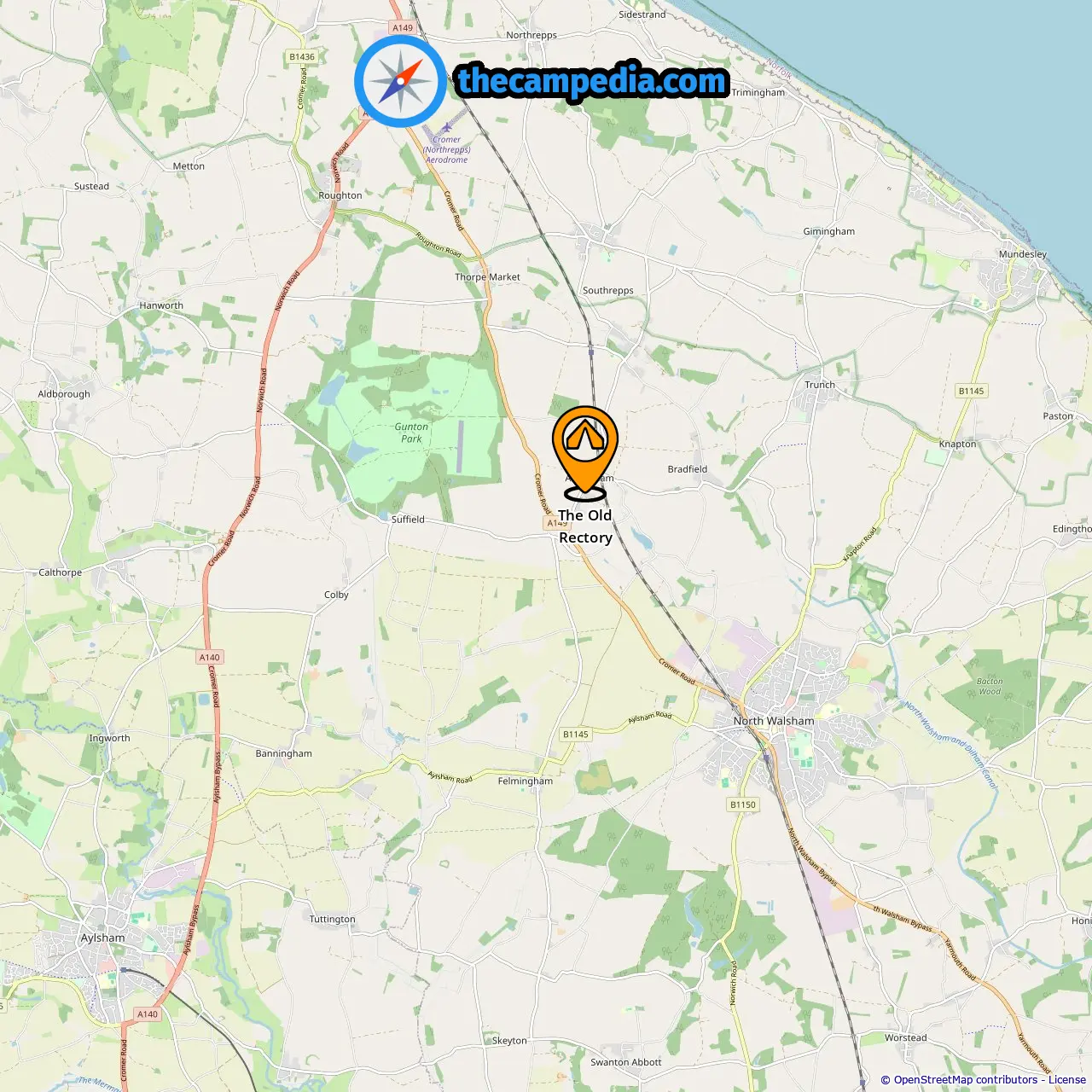Click the North Walsham town label
Image resolution: width=1092 pixels, height=1092 pixels.
774,721
